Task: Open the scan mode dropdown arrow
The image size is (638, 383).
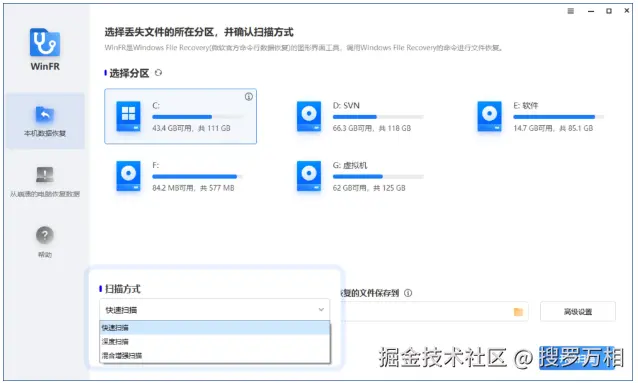Action: 321,310
